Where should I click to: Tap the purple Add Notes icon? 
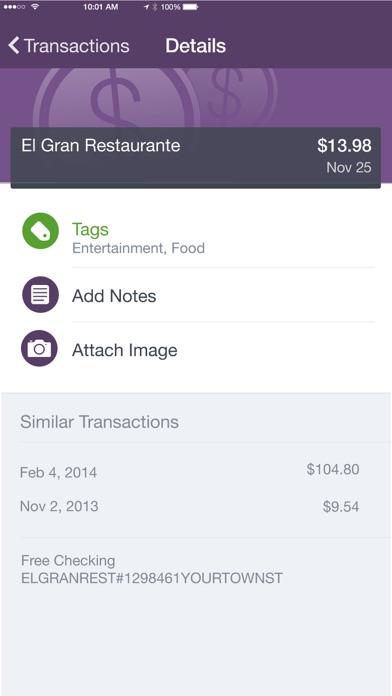coord(40,295)
